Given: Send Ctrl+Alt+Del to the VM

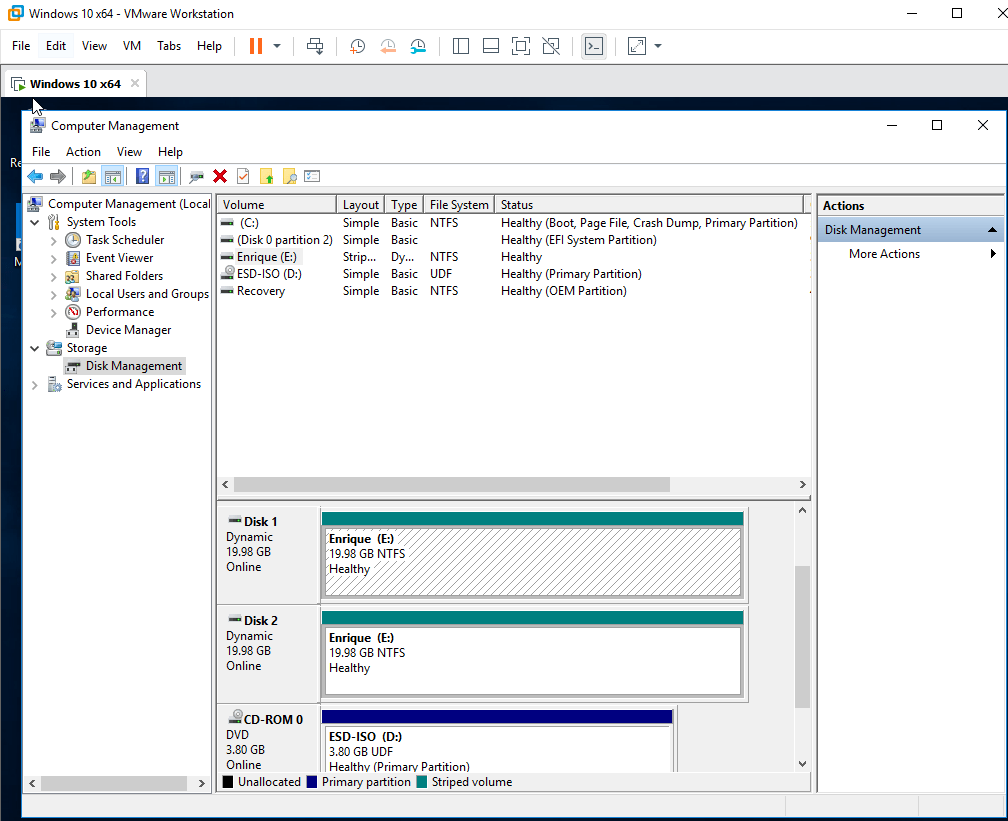Looking at the screenshot, I should [x=315, y=46].
